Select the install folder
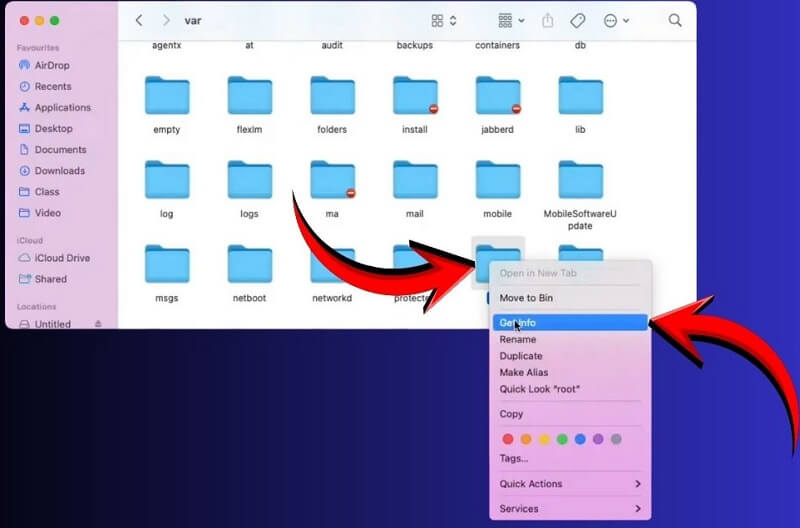This screenshot has height=528, width=800. pyautogui.click(x=415, y=95)
